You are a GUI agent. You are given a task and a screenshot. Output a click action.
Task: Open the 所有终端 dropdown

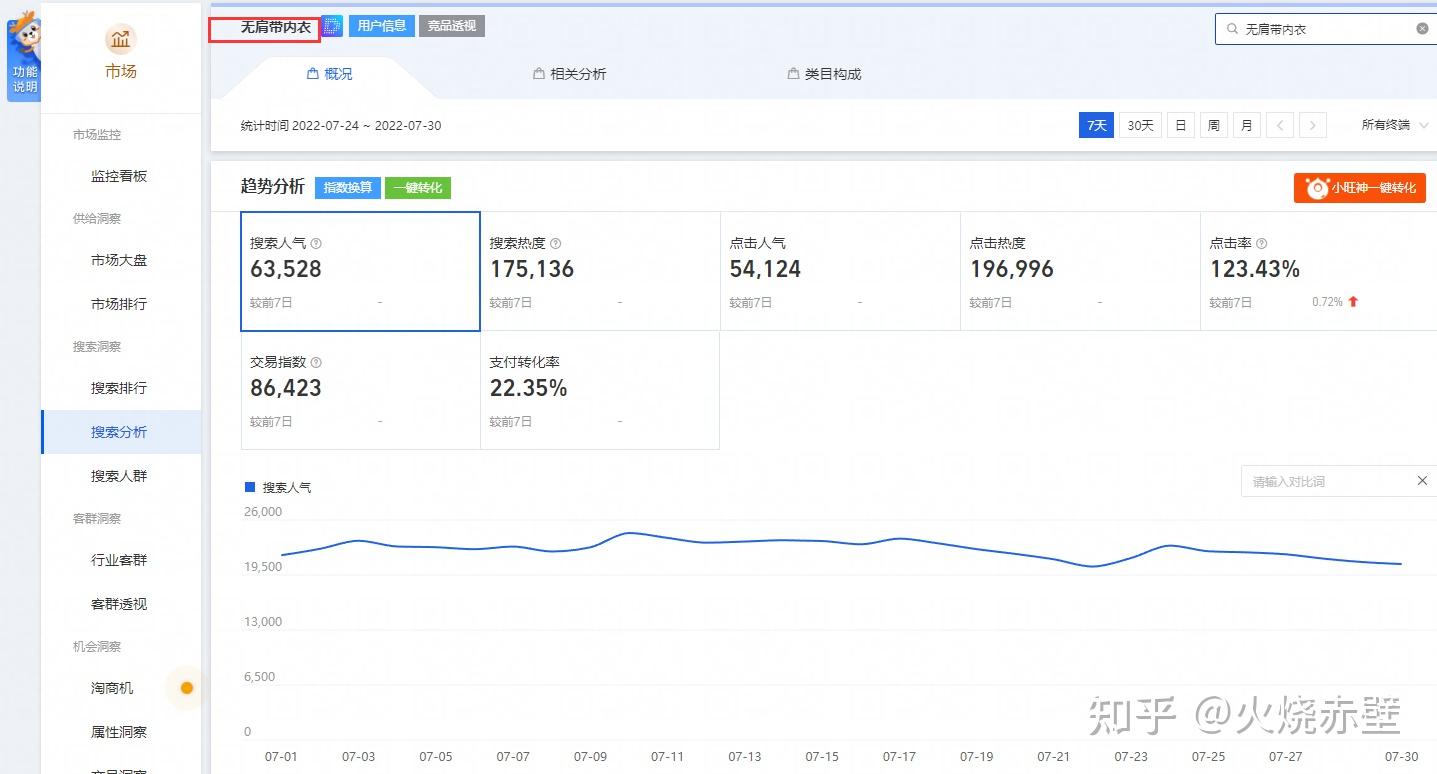pyautogui.click(x=1395, y=125)
